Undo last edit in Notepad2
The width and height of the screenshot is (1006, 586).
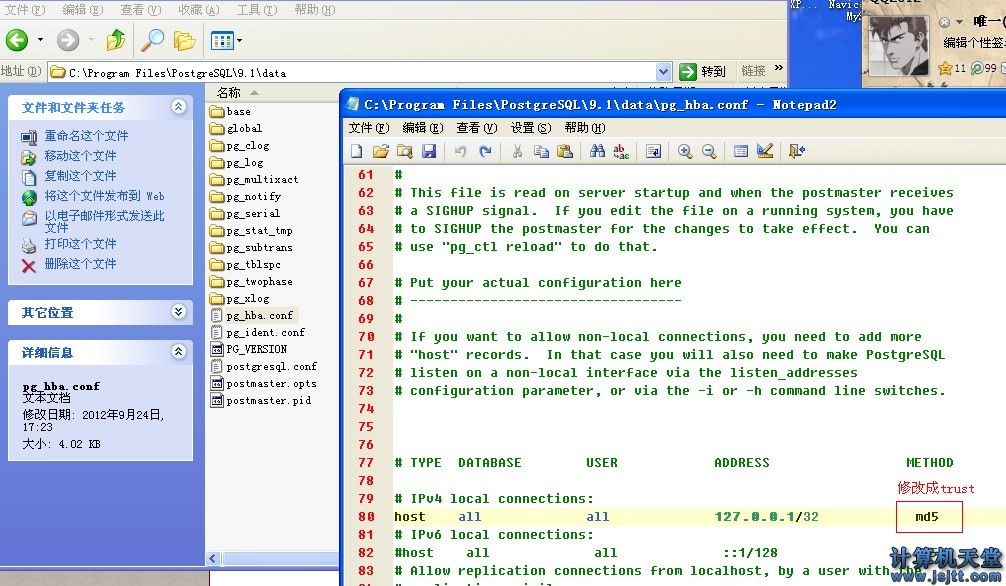[x=460, y=151]
